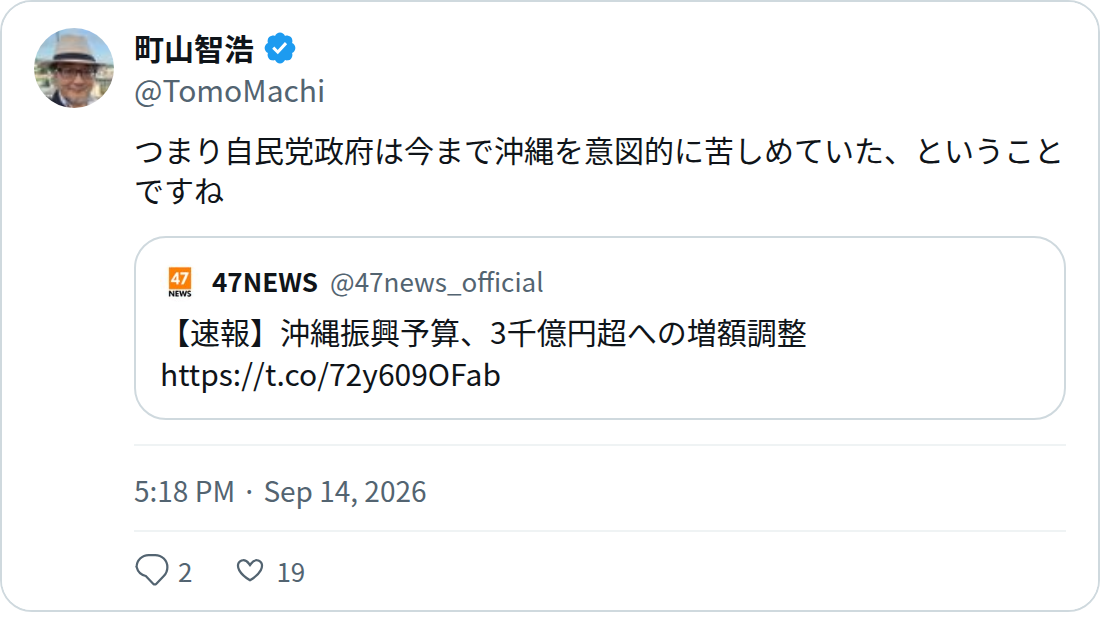Click the @47news_official handle
This screenshot has height=620, width=1108.
[x=437, y=283]
